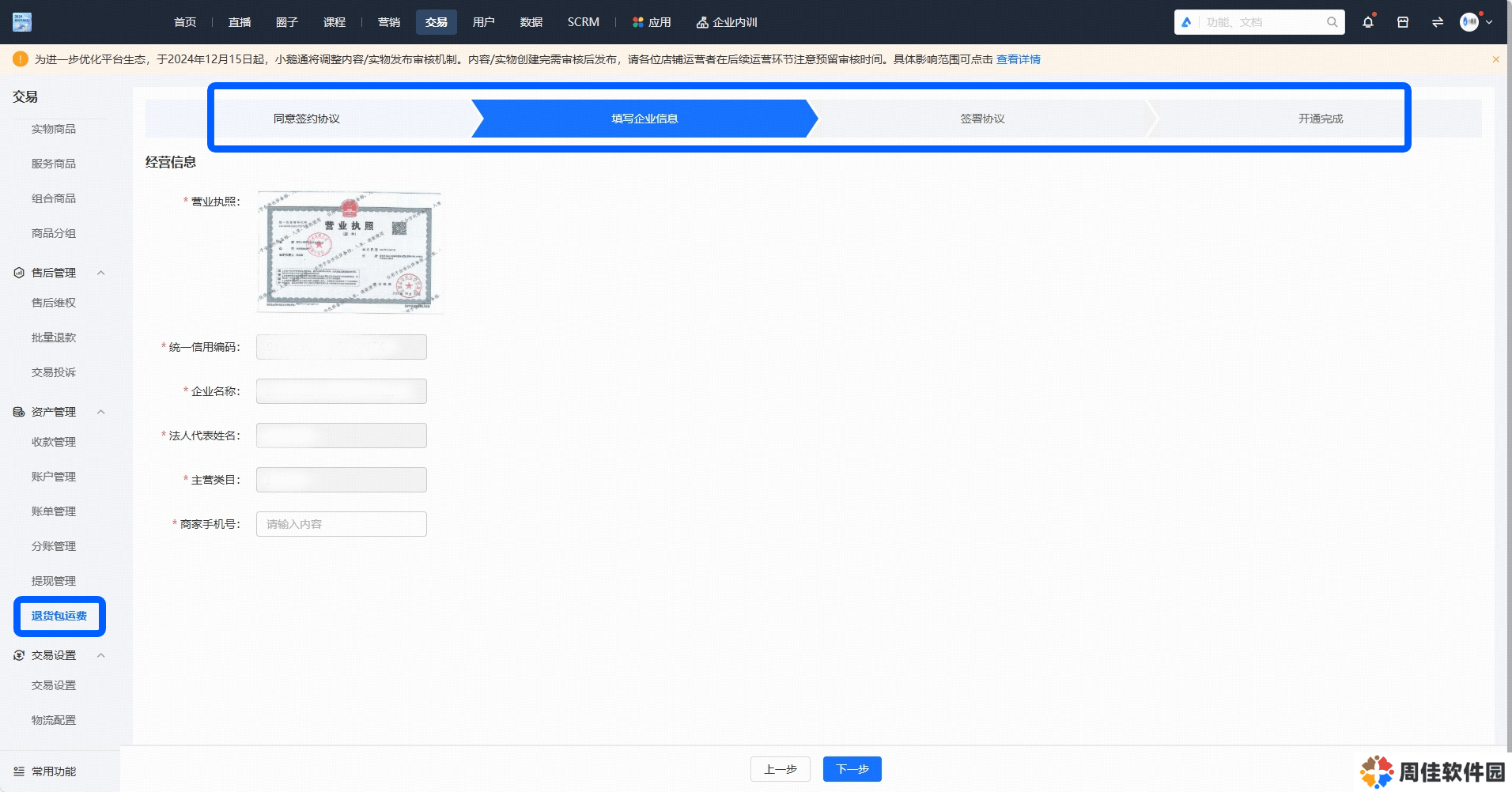The image size is (1512, 792).
Task: Select 退货包运费 in sidebar
Action: pyautogui.click(x=59, y=616)
